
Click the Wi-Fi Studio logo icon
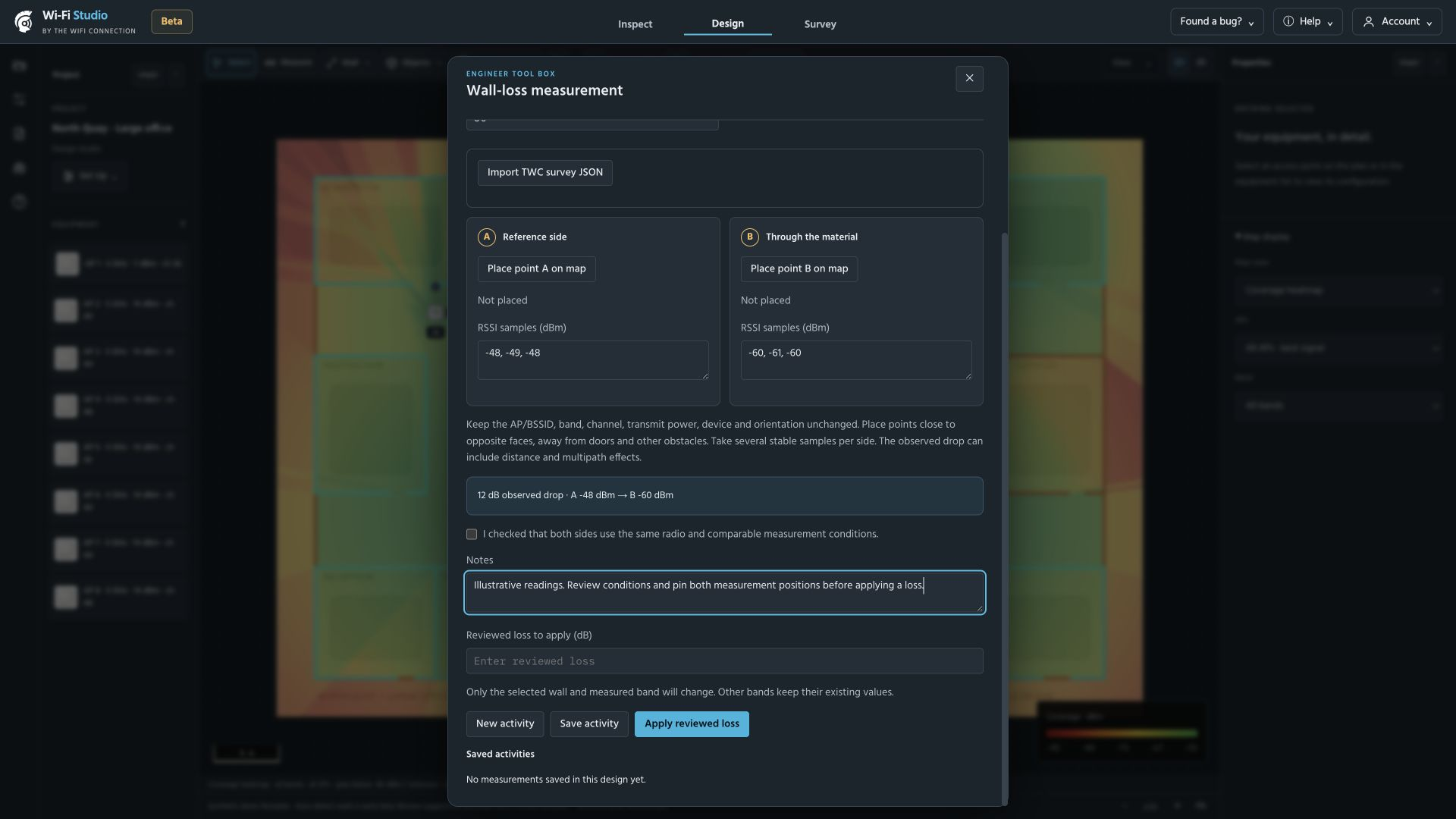point(24,22)
